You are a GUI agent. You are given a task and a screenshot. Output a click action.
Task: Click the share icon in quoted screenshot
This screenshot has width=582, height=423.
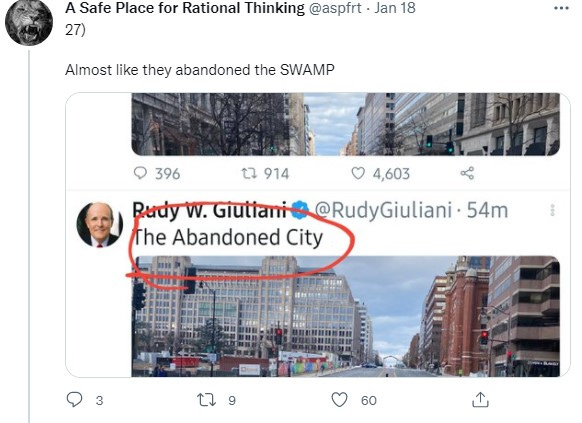click(x=467, y=173)
